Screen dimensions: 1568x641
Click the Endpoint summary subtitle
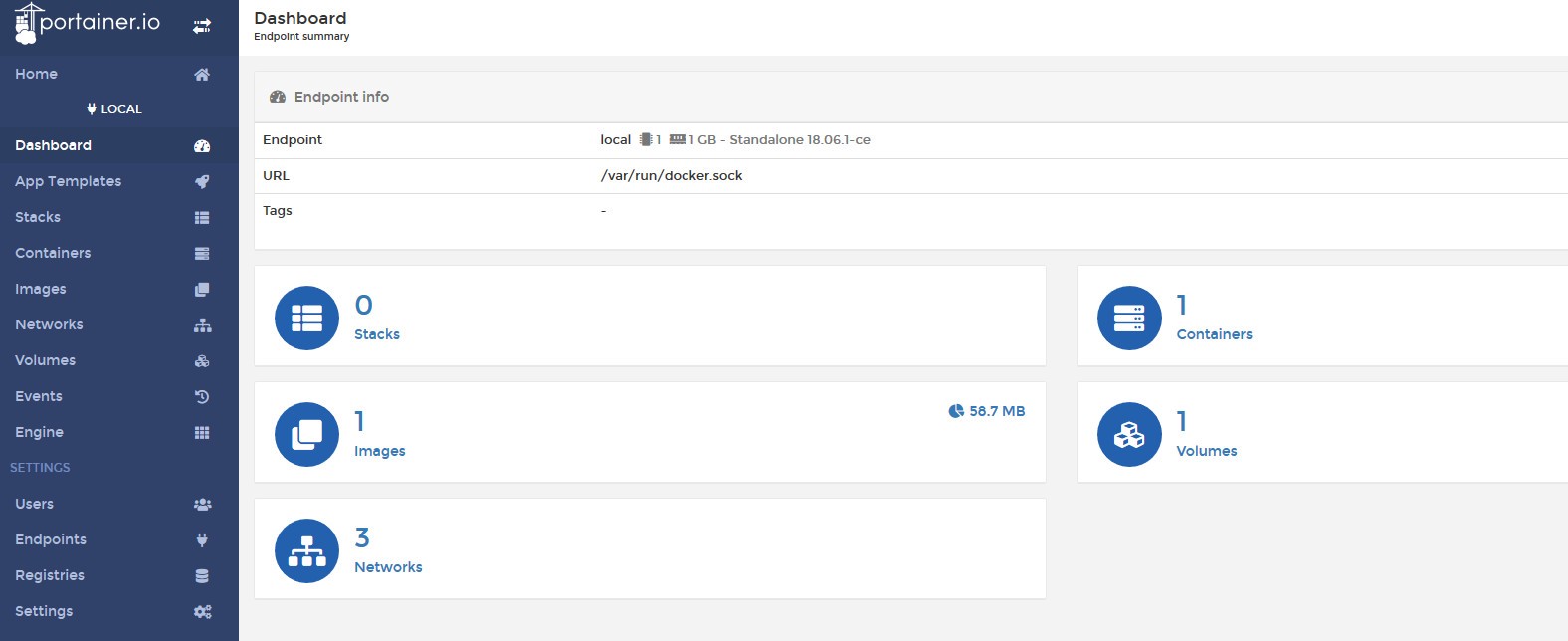coord(301,37)
